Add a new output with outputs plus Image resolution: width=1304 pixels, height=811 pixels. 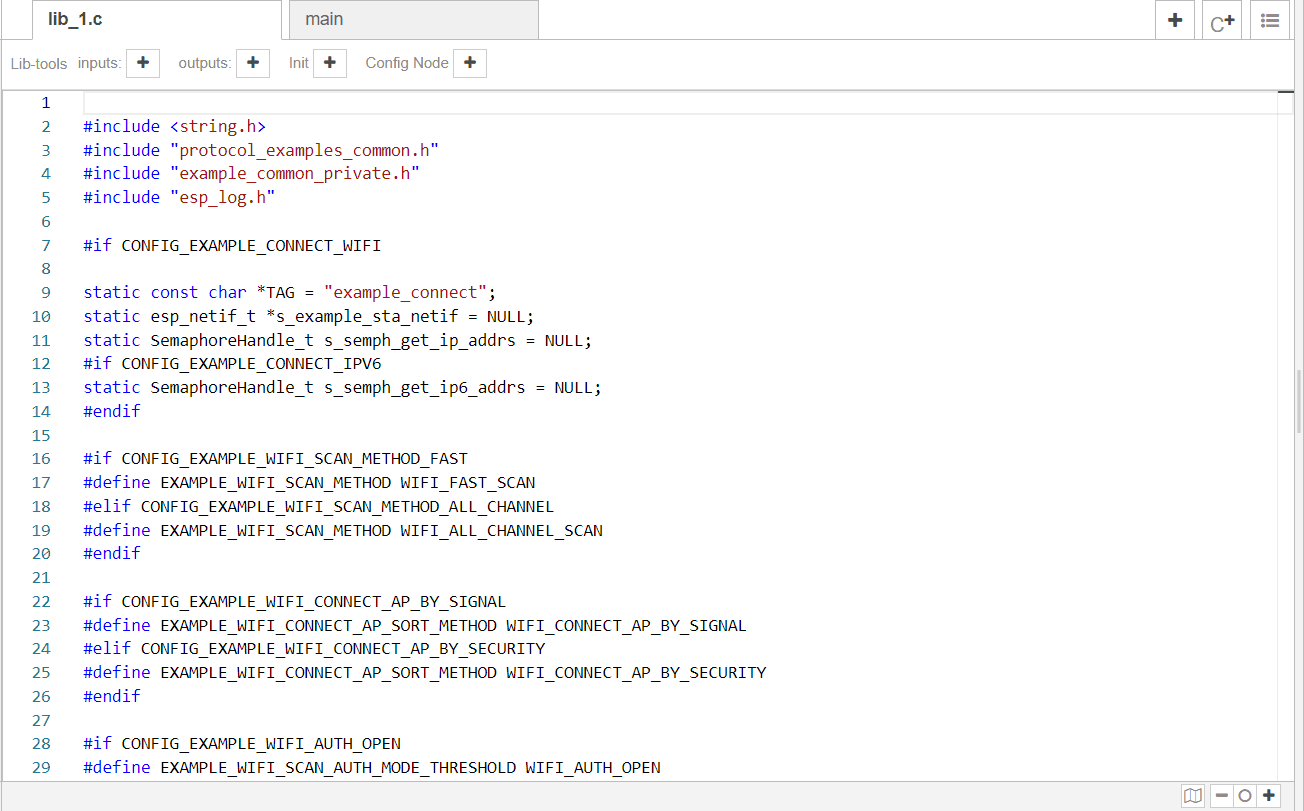[x=253, y=63]
